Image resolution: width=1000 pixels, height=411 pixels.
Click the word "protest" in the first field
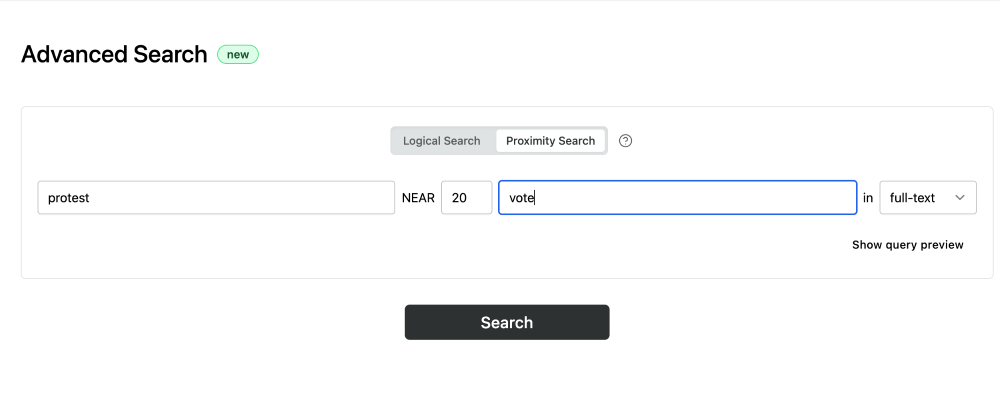(69, 198)
